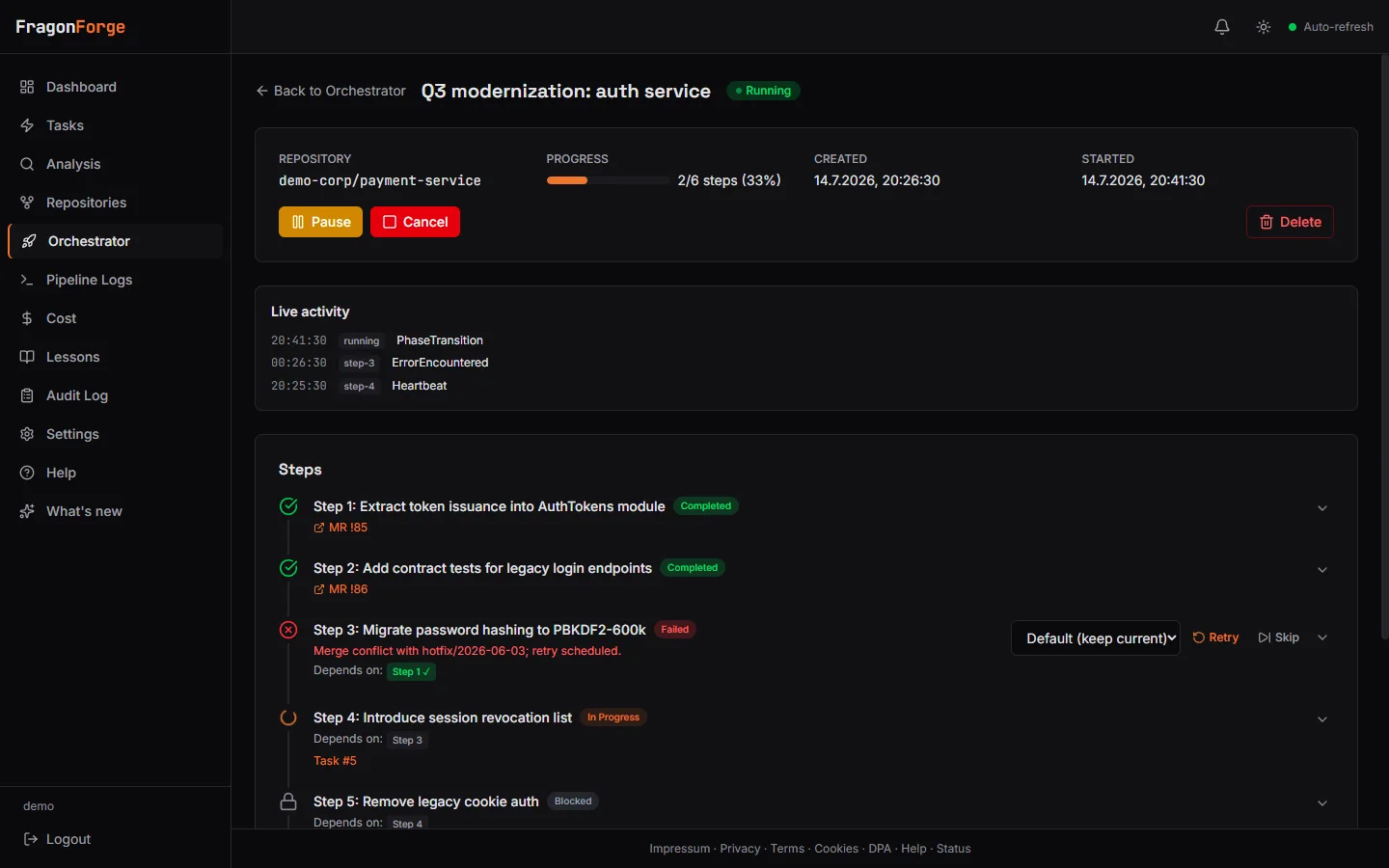The image size is (1389, 868).
Task: Click the Tasks lightning icon
Action: (27, 125)
